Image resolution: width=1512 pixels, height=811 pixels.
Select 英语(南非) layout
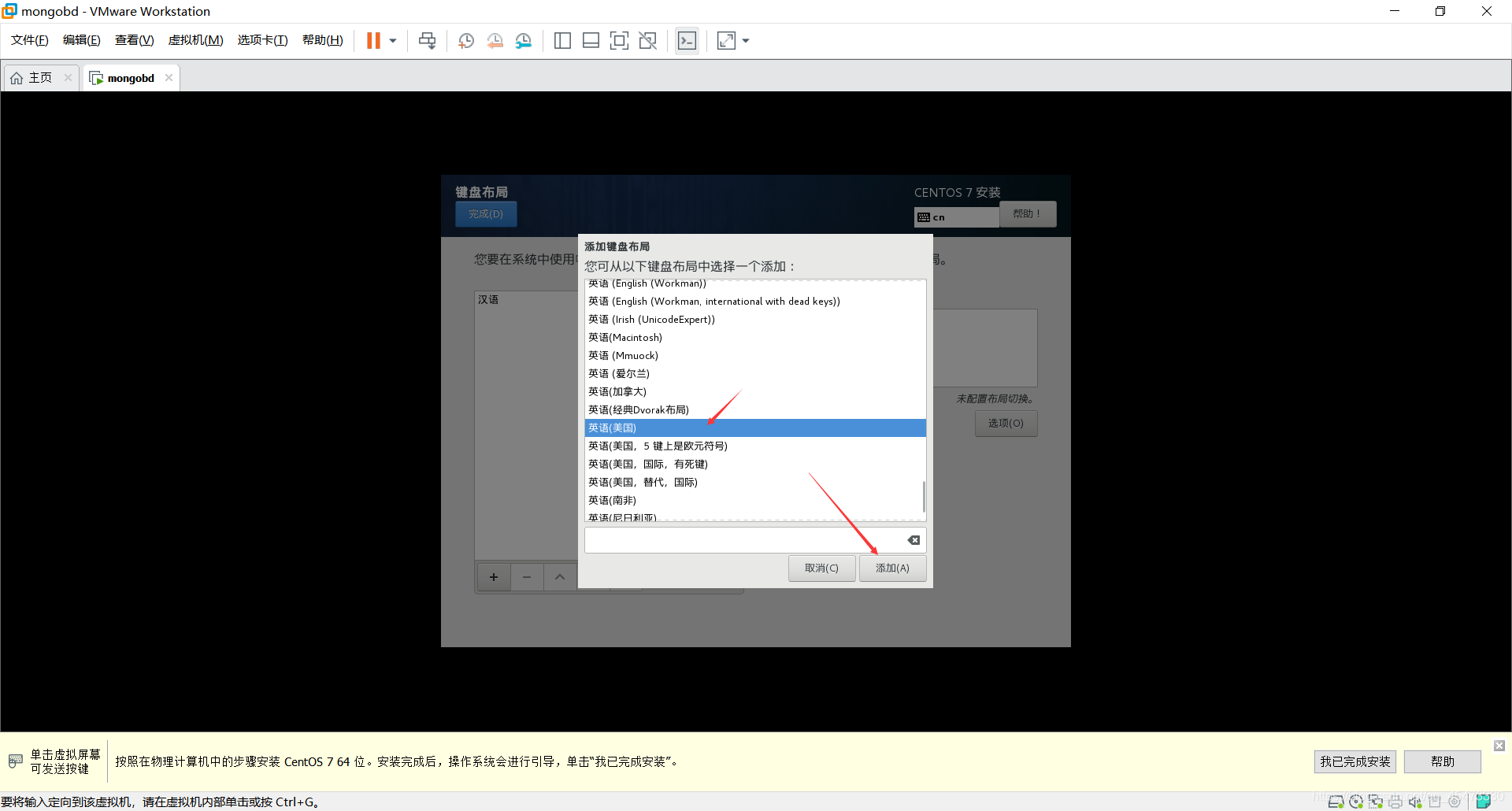[x=755, y=501]
